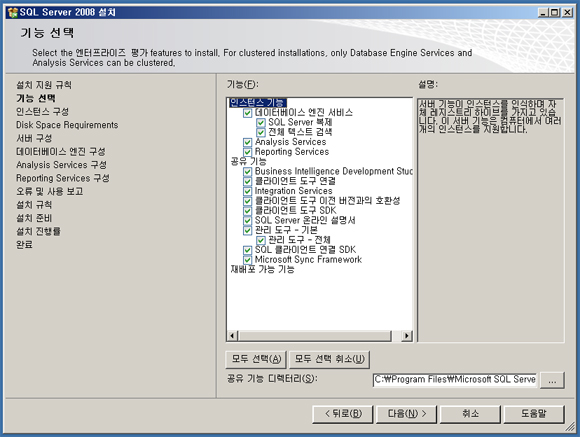Select the 재배포 가능 기능 tree heading
This screenshot has width=580, height=437.
click(x=262, y=269)
